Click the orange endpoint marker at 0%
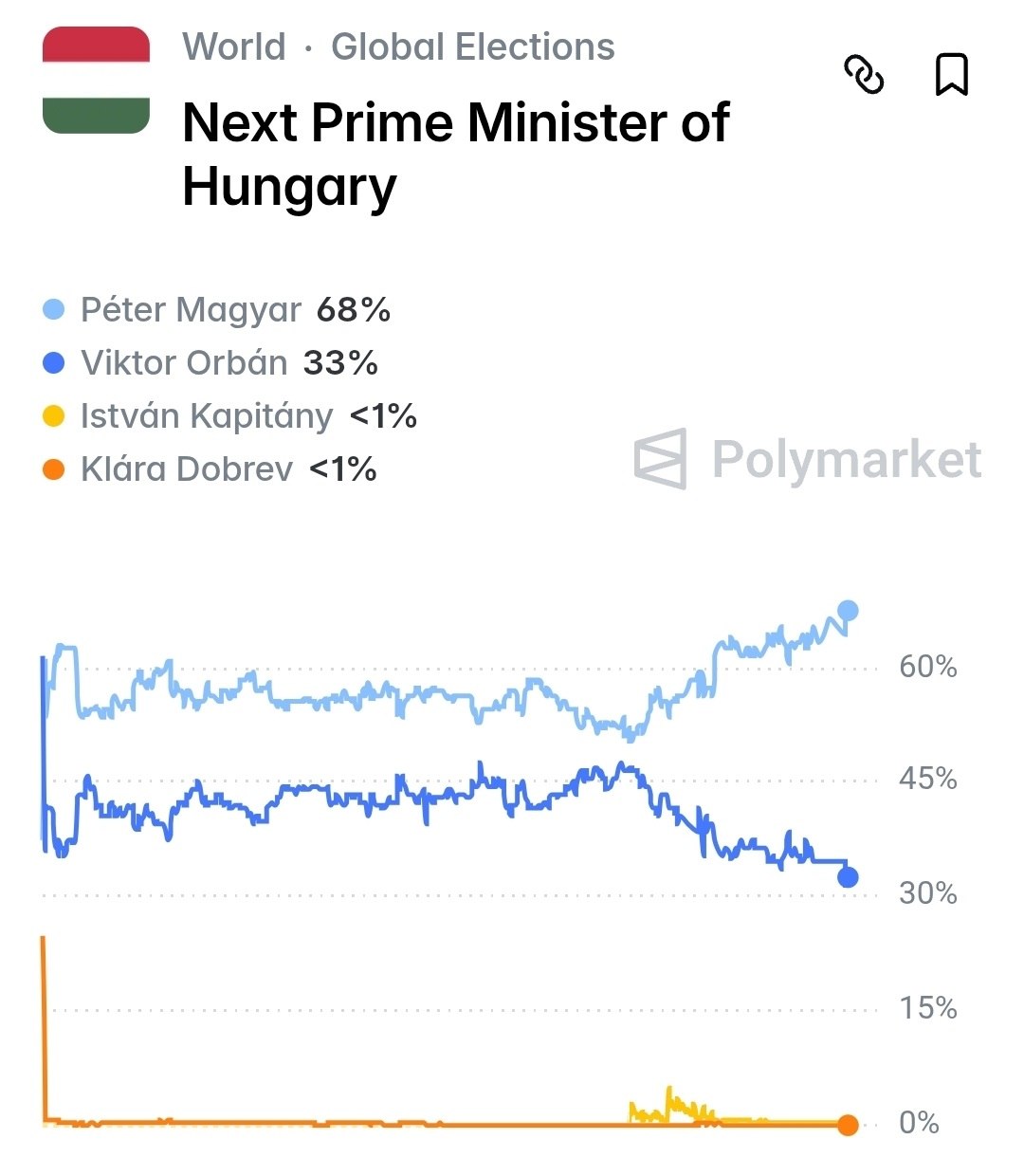 click(x=848, y=1125)
